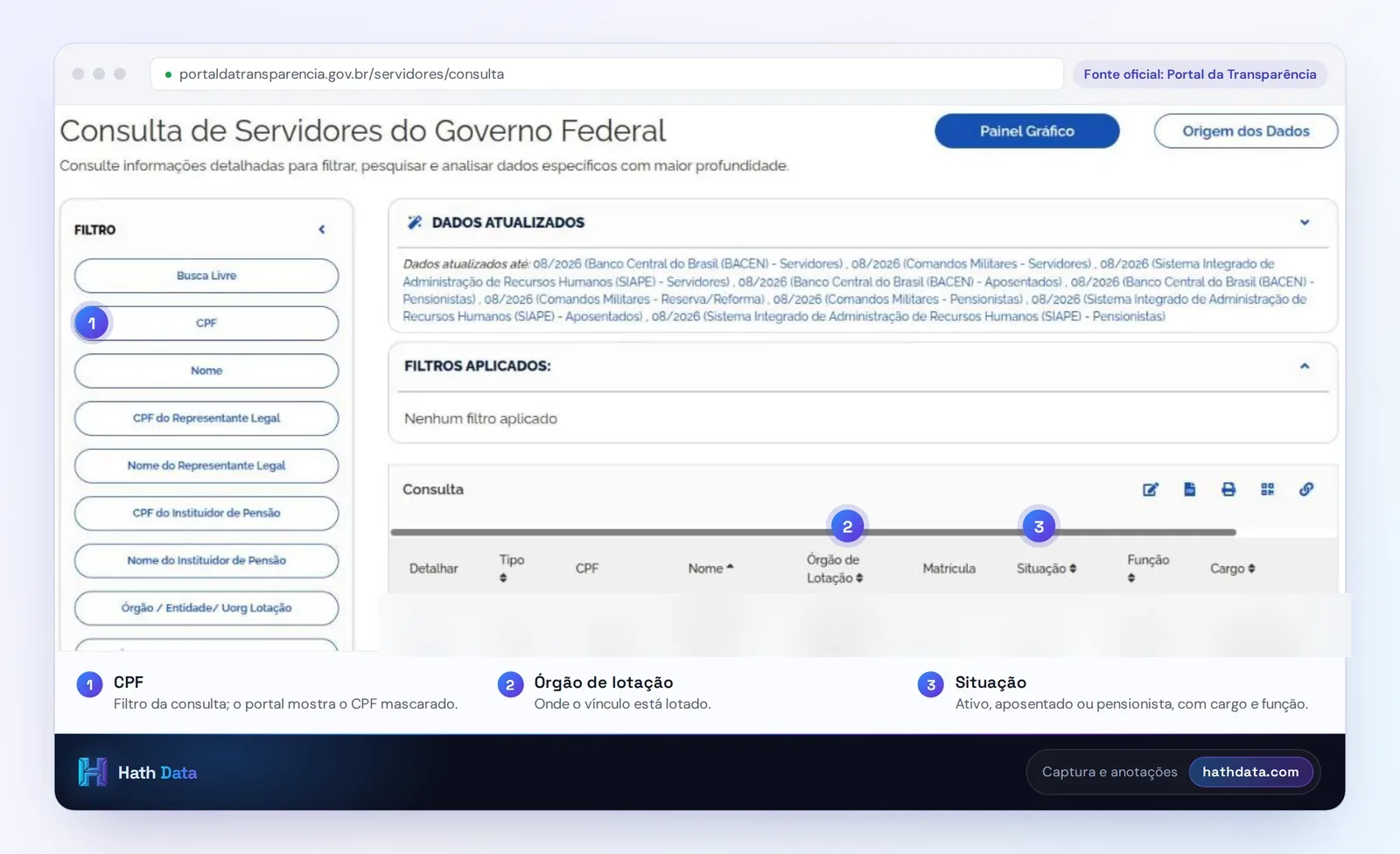1400x854 pixels.
Task: Sort table by Nome column arrow
Action: [x=730, y=568]
